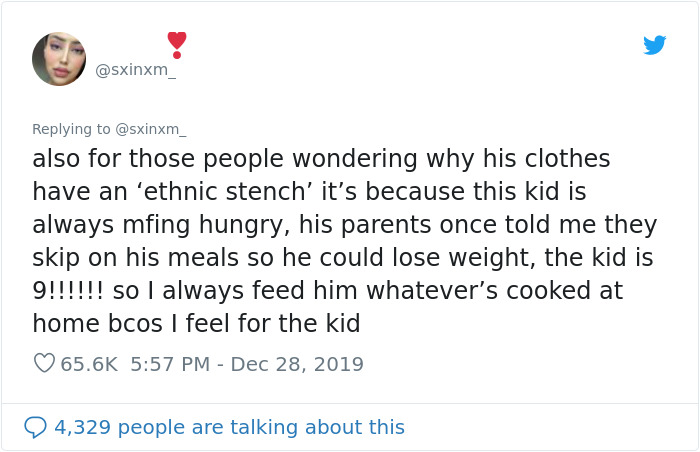Click @sxinxm_ in the Replying to line

tap(151, 129)
